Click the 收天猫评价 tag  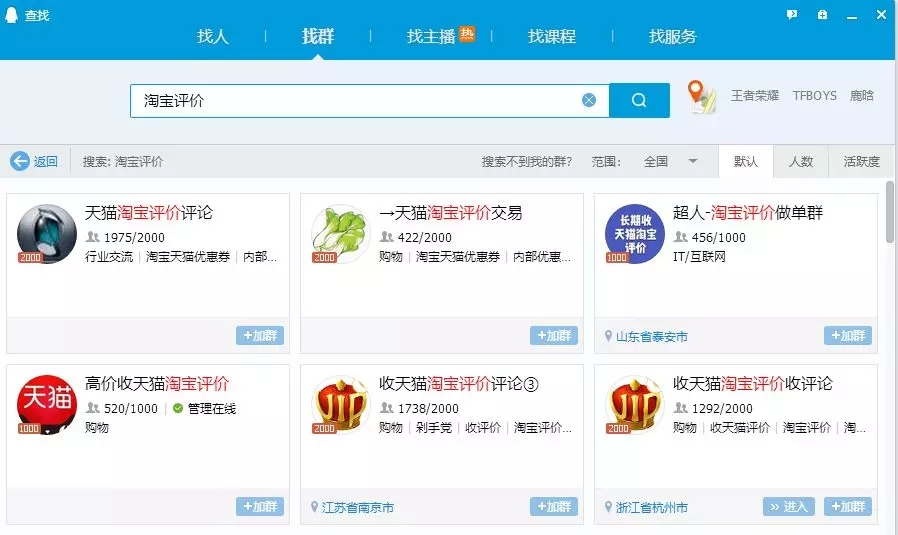[740, 427]
